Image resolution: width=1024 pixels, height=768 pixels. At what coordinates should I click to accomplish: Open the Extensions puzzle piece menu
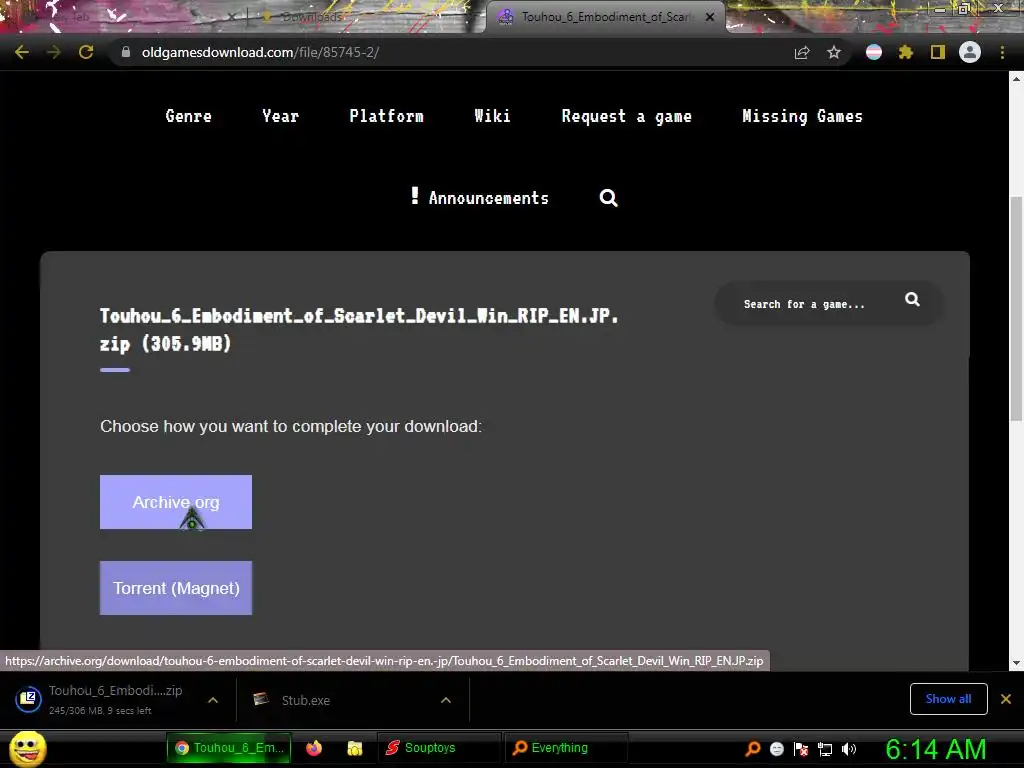(906, 52)
